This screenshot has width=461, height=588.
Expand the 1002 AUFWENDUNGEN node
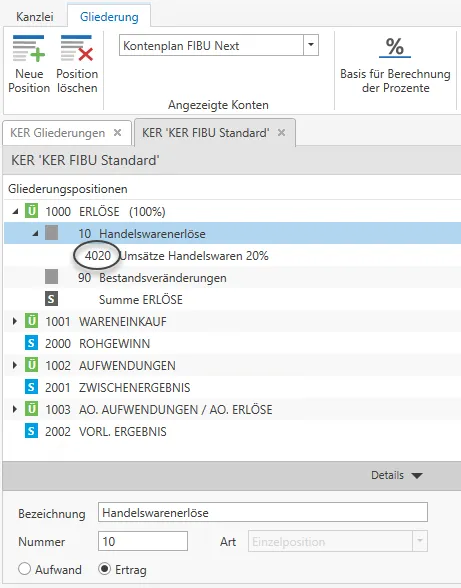coord(15,365)
